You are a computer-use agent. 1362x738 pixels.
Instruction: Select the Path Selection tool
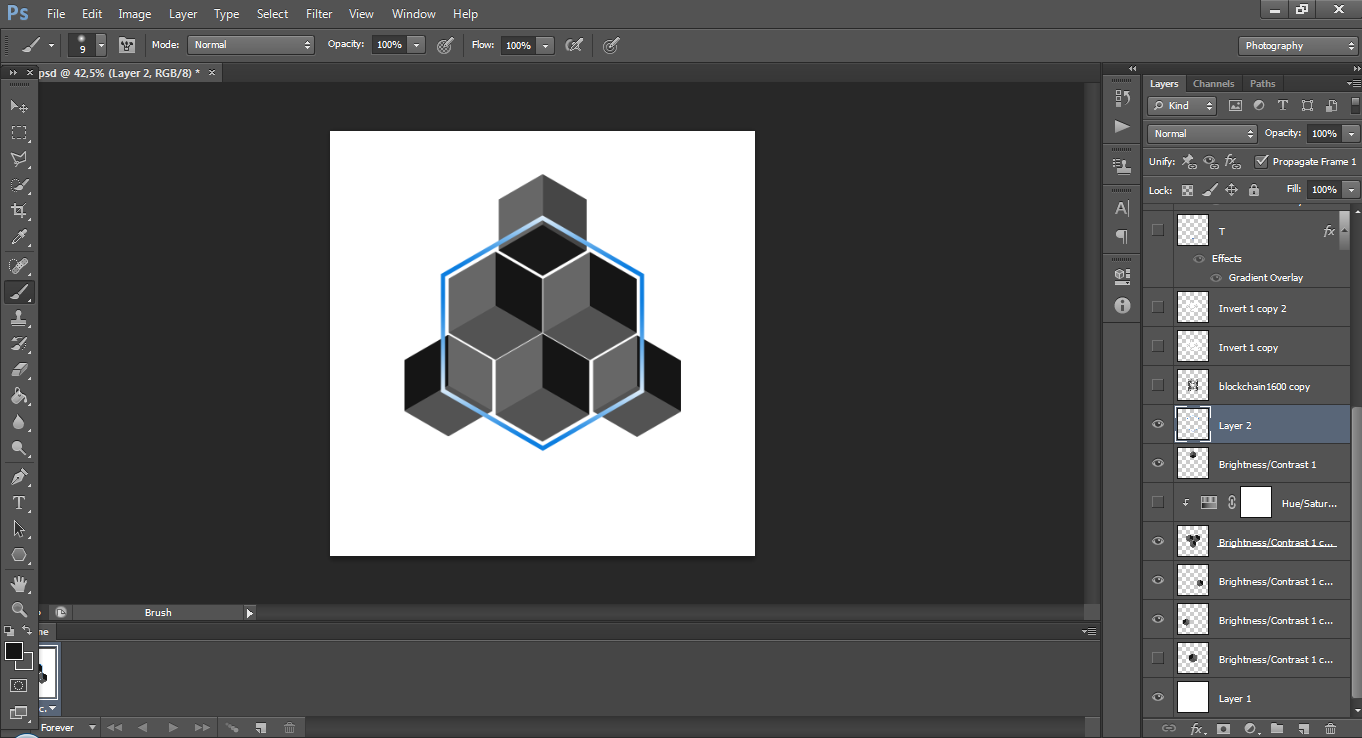pyautogui.click(x=18, y=529)
